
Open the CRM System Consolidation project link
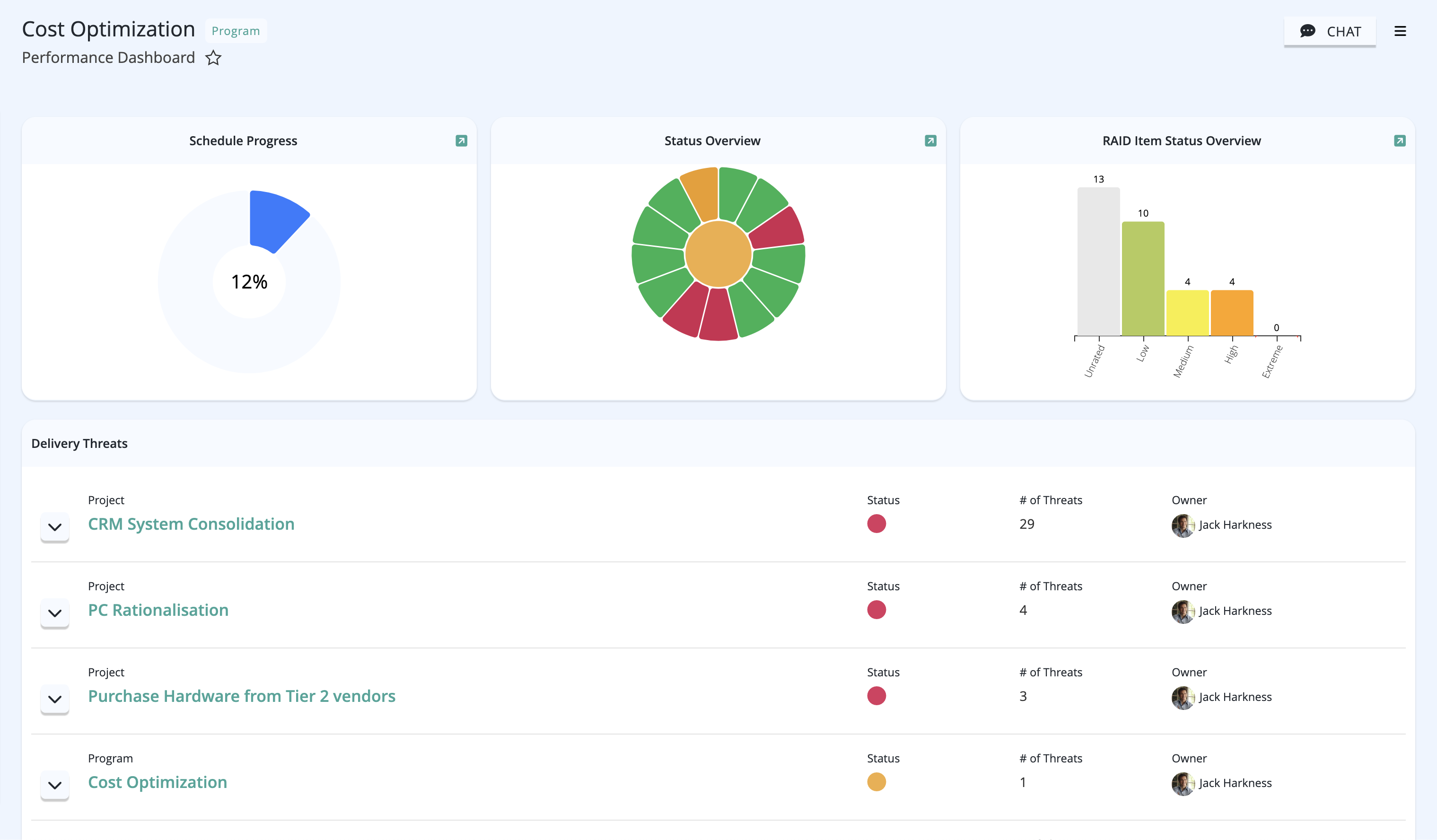[x=191, y=524]
